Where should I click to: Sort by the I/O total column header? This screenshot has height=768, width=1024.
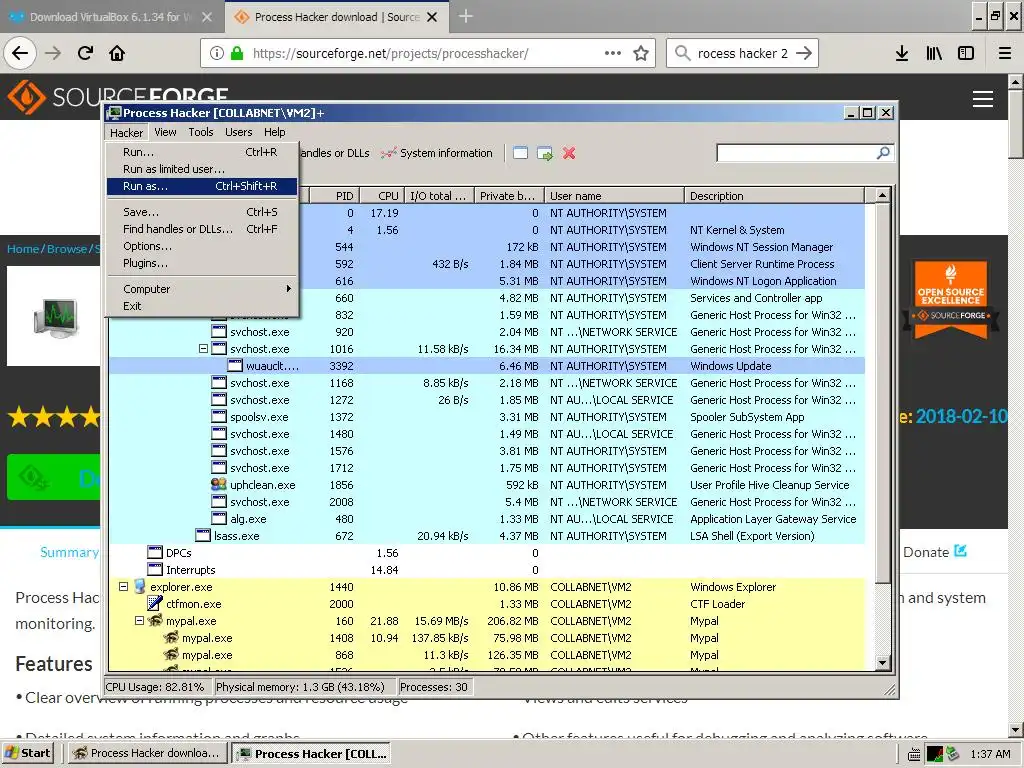[439, 196]
